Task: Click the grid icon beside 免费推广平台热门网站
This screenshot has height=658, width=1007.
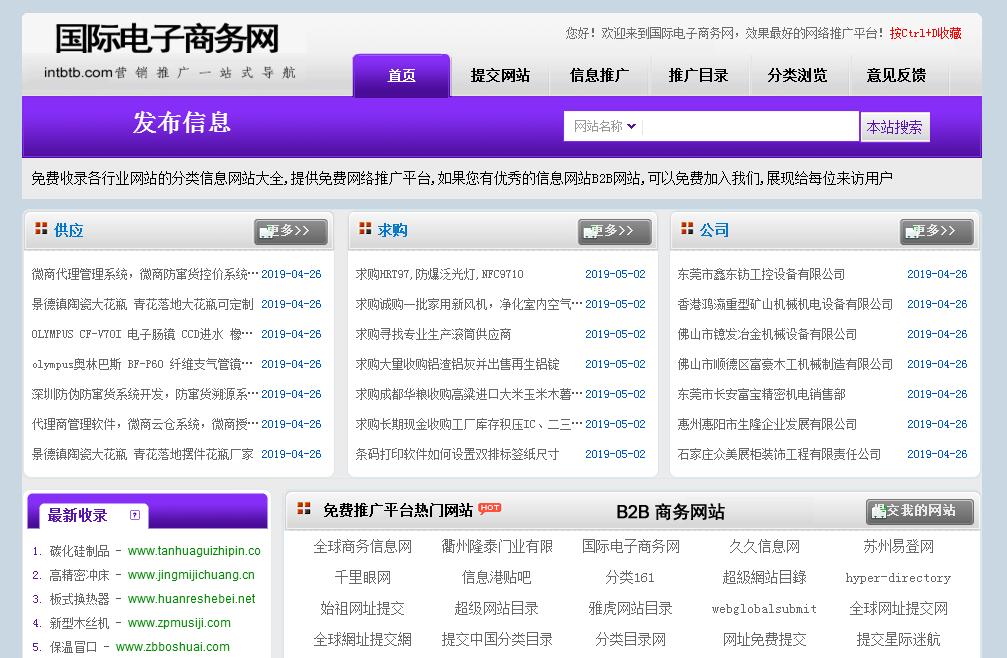Action: [x=304, y=509]
